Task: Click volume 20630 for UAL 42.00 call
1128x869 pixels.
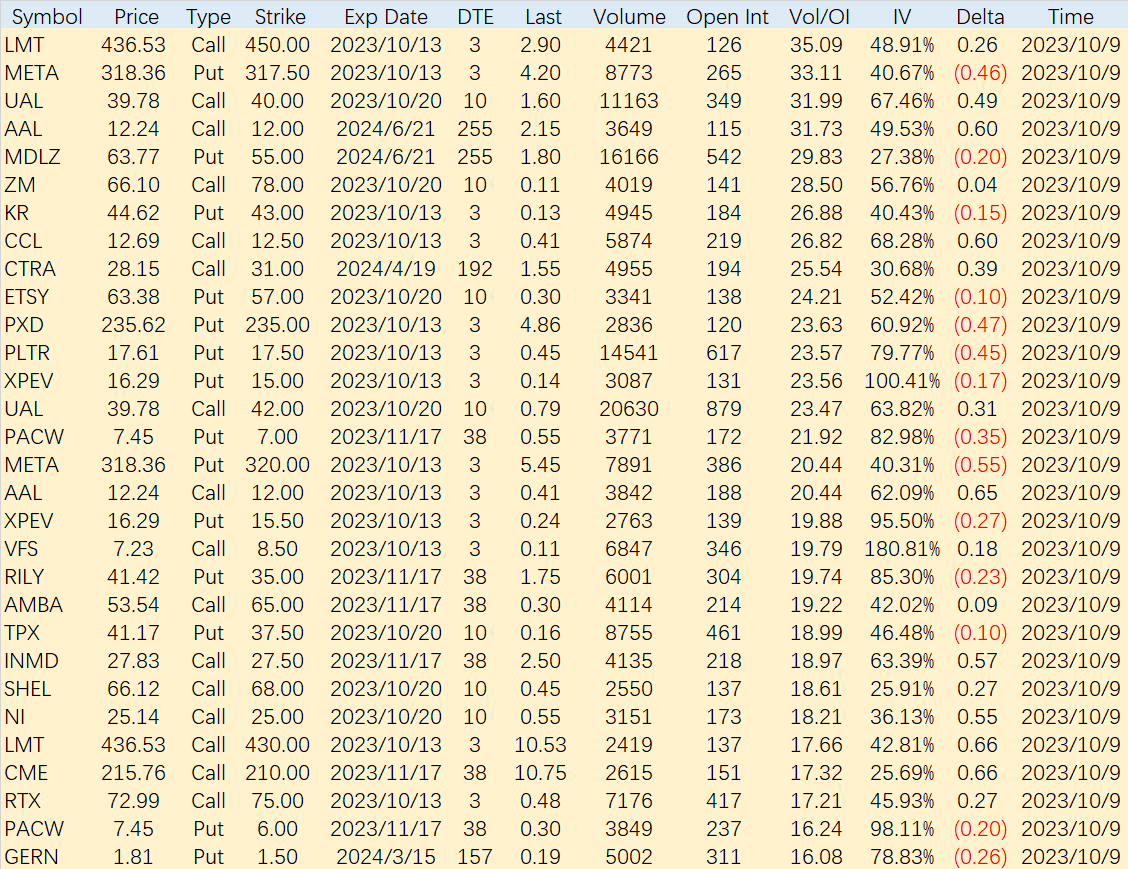Action: [x=629, y=409]
